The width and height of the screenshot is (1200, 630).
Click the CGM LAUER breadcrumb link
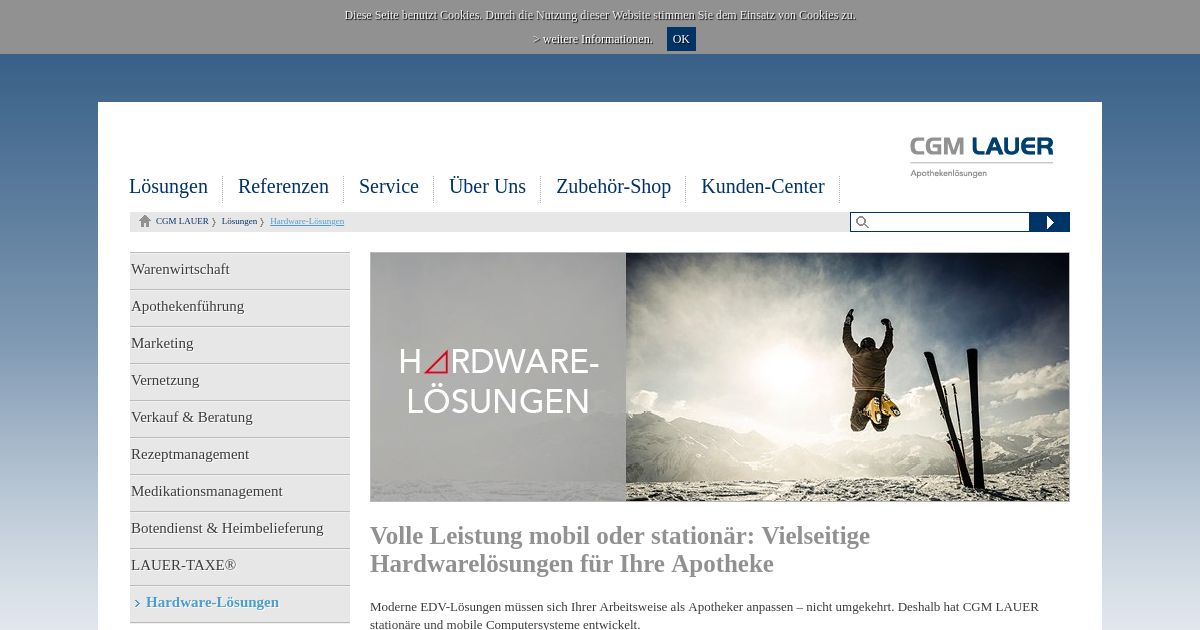pyautogui.click(x=182, y=221)
